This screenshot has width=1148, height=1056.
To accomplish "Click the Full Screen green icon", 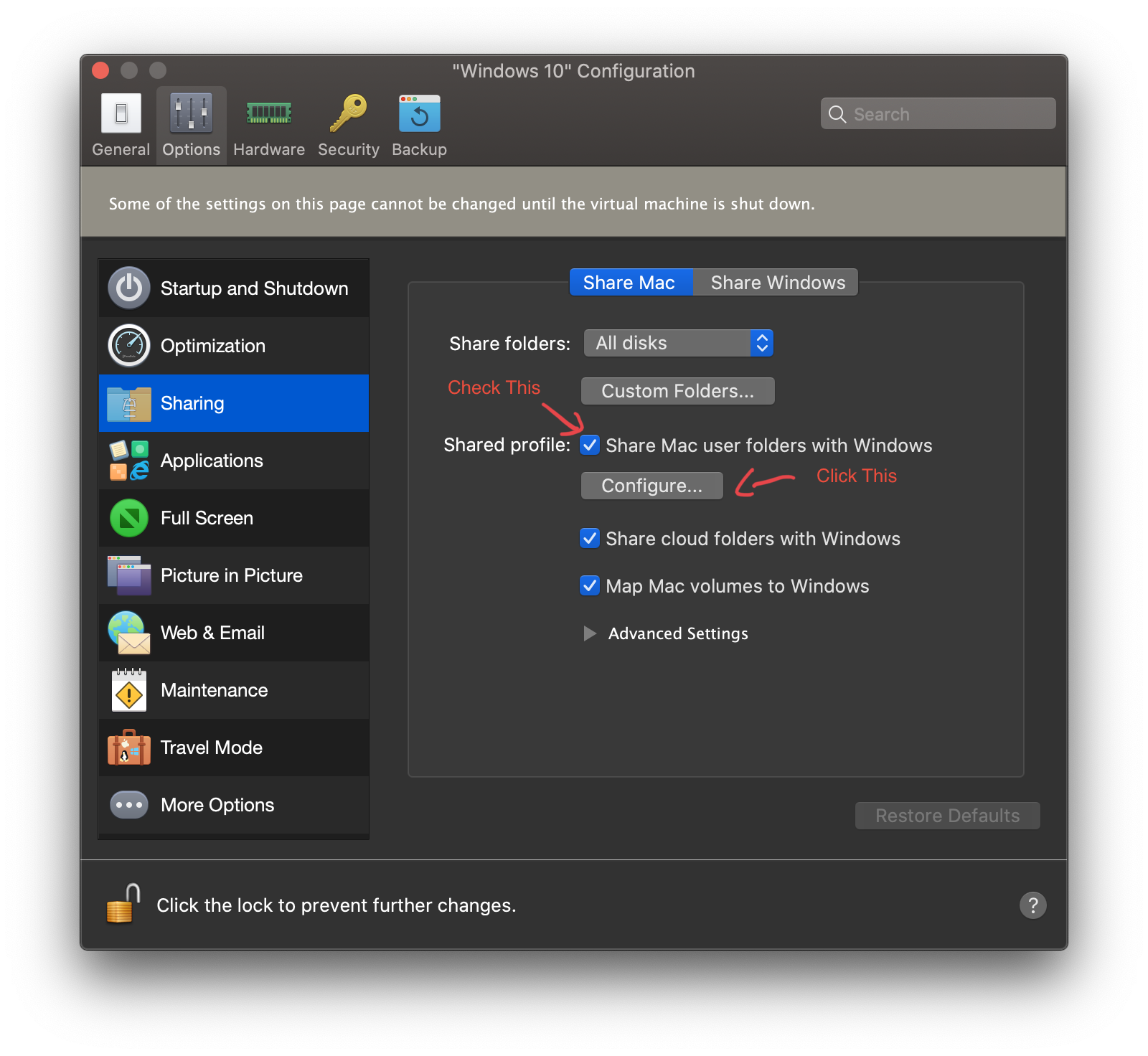I will click(x=129, y=518).
